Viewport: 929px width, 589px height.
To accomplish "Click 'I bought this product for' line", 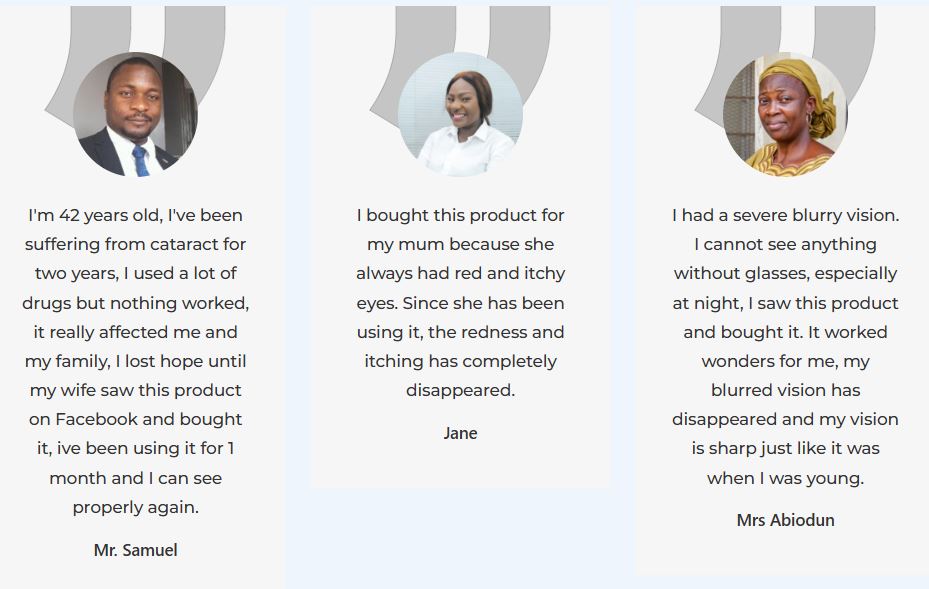I will click(460, 215).
